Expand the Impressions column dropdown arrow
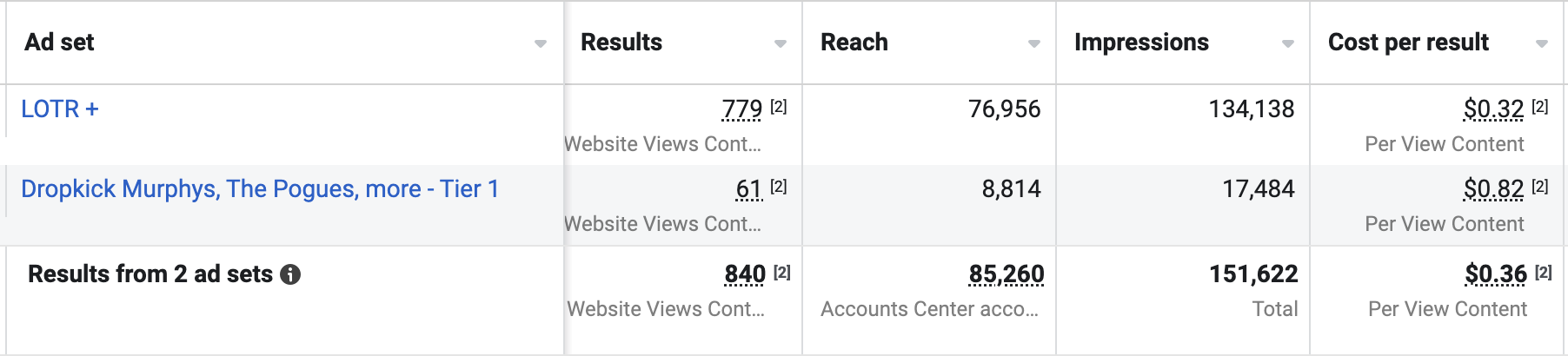The image size is (1568, 356). pyautogui.click(x=1287, y=43)
